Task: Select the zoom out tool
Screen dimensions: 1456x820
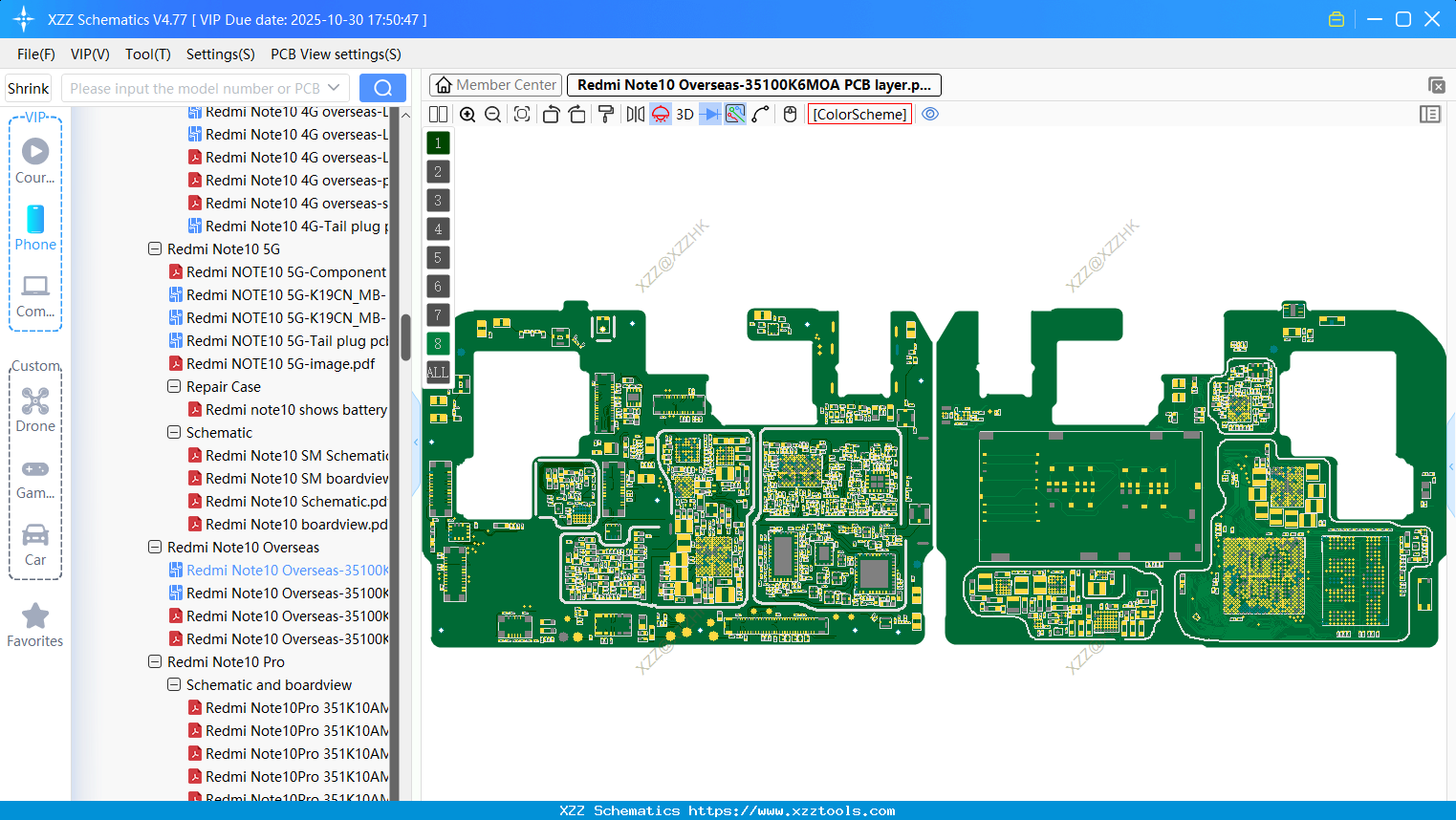Action: [491, 114]
